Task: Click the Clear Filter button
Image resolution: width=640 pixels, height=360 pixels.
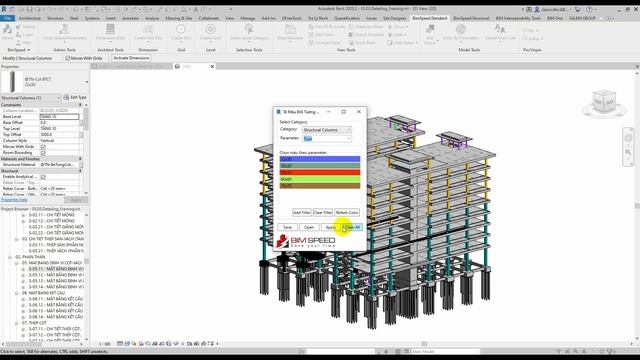Action: pyautogui.click(x=322, y=213)
